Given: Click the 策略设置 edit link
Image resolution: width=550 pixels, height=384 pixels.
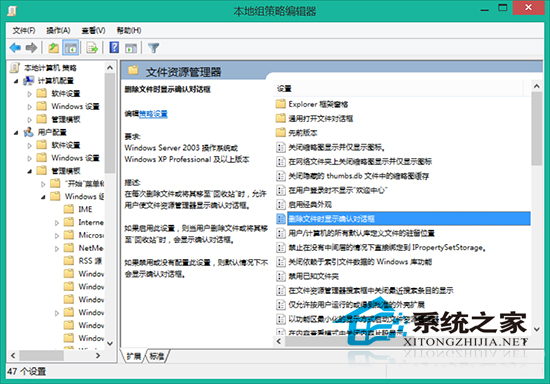Looking at the screenshot, I should [x=153, y=114].
